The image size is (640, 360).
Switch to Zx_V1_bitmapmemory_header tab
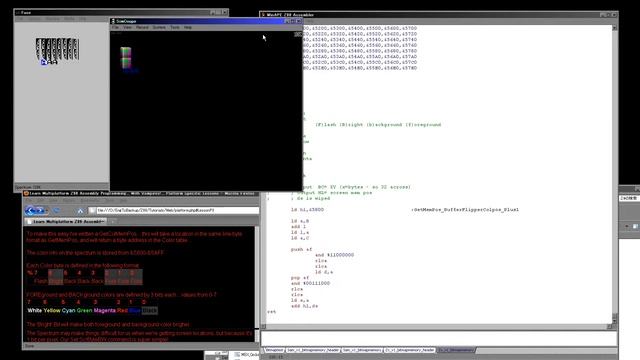(x=409, y=350)
